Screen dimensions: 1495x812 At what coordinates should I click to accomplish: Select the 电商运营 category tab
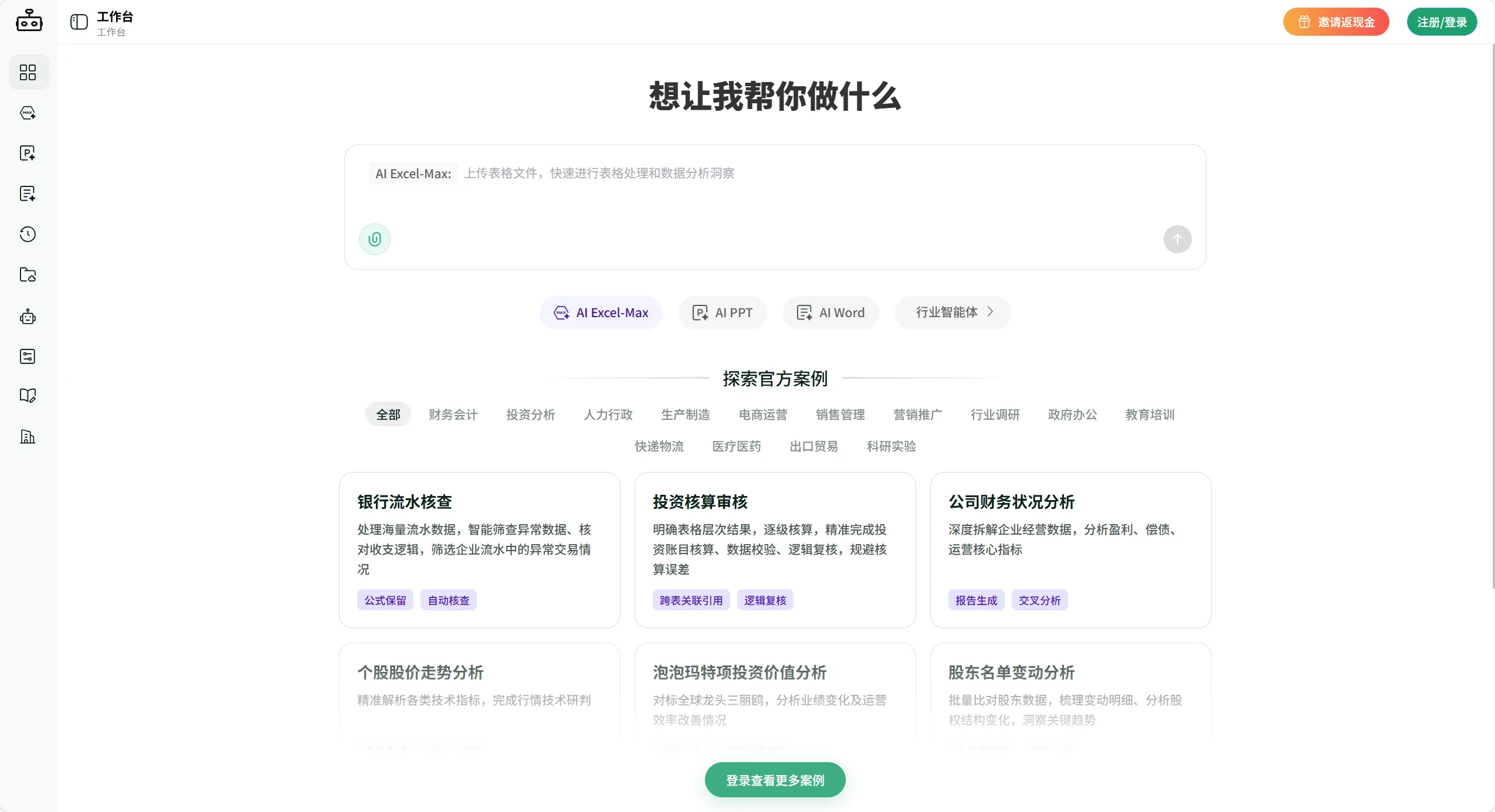click(x=762, y=415)
